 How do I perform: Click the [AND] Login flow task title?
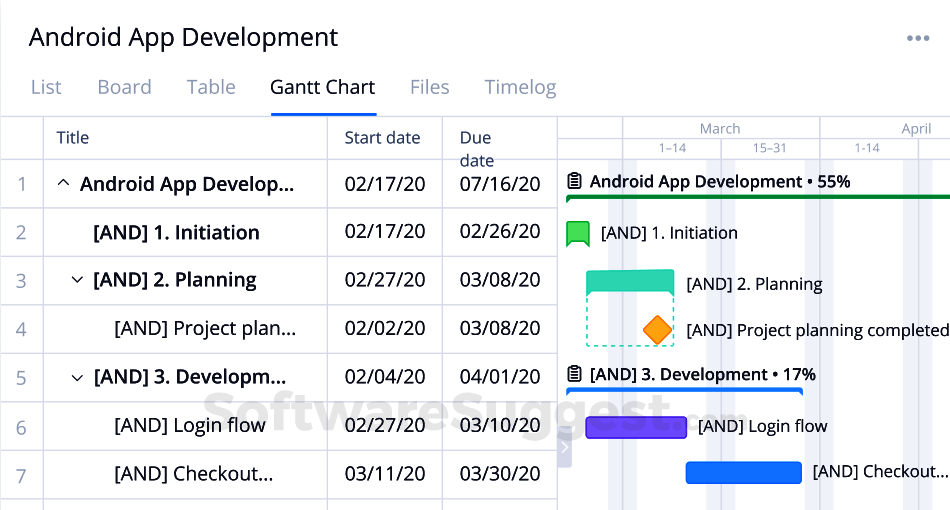click(190, 426)
